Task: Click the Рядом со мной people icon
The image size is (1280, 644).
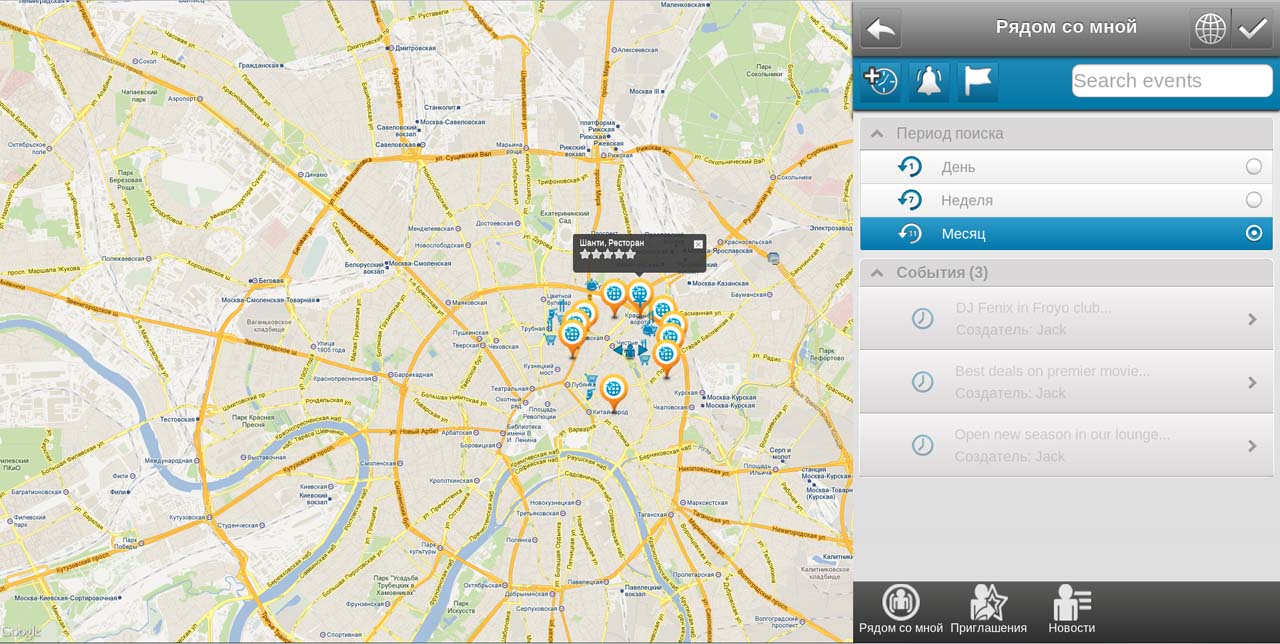Action: pos(901,601)
